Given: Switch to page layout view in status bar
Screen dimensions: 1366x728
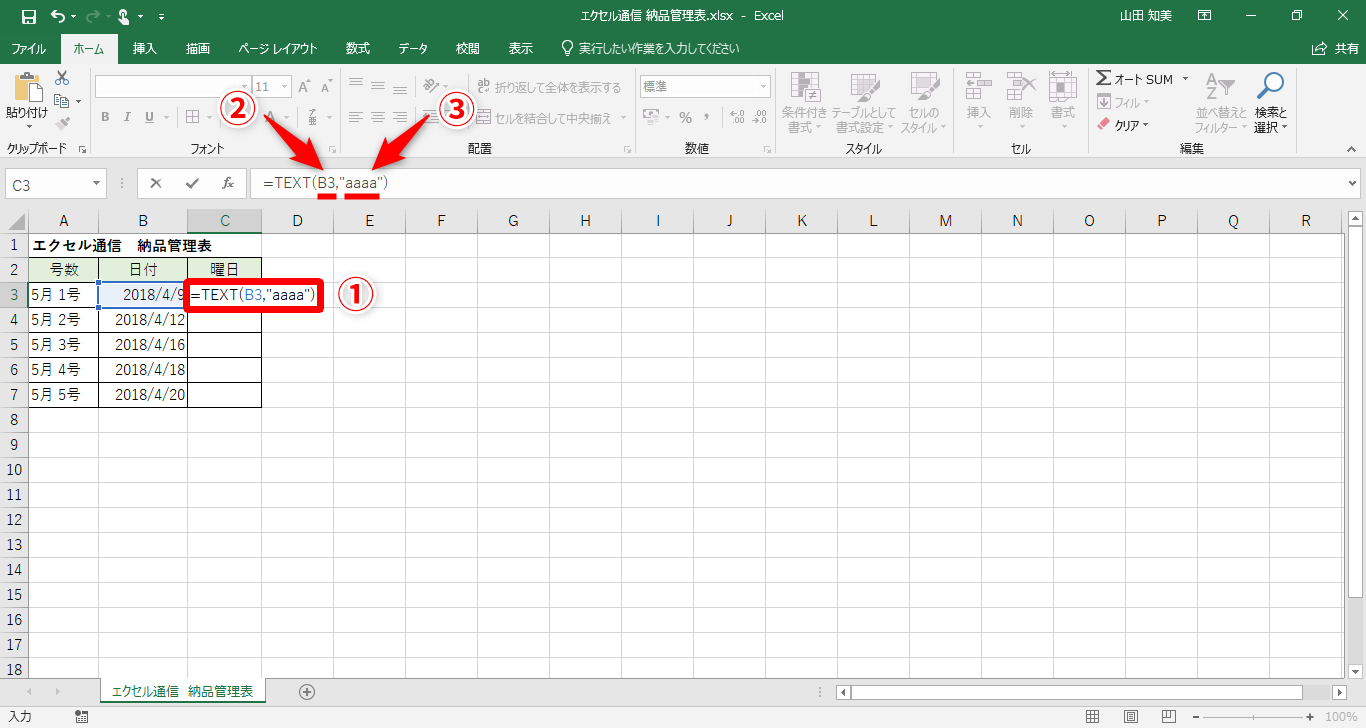Looking at the screenshot, I should coord(1130,717).
